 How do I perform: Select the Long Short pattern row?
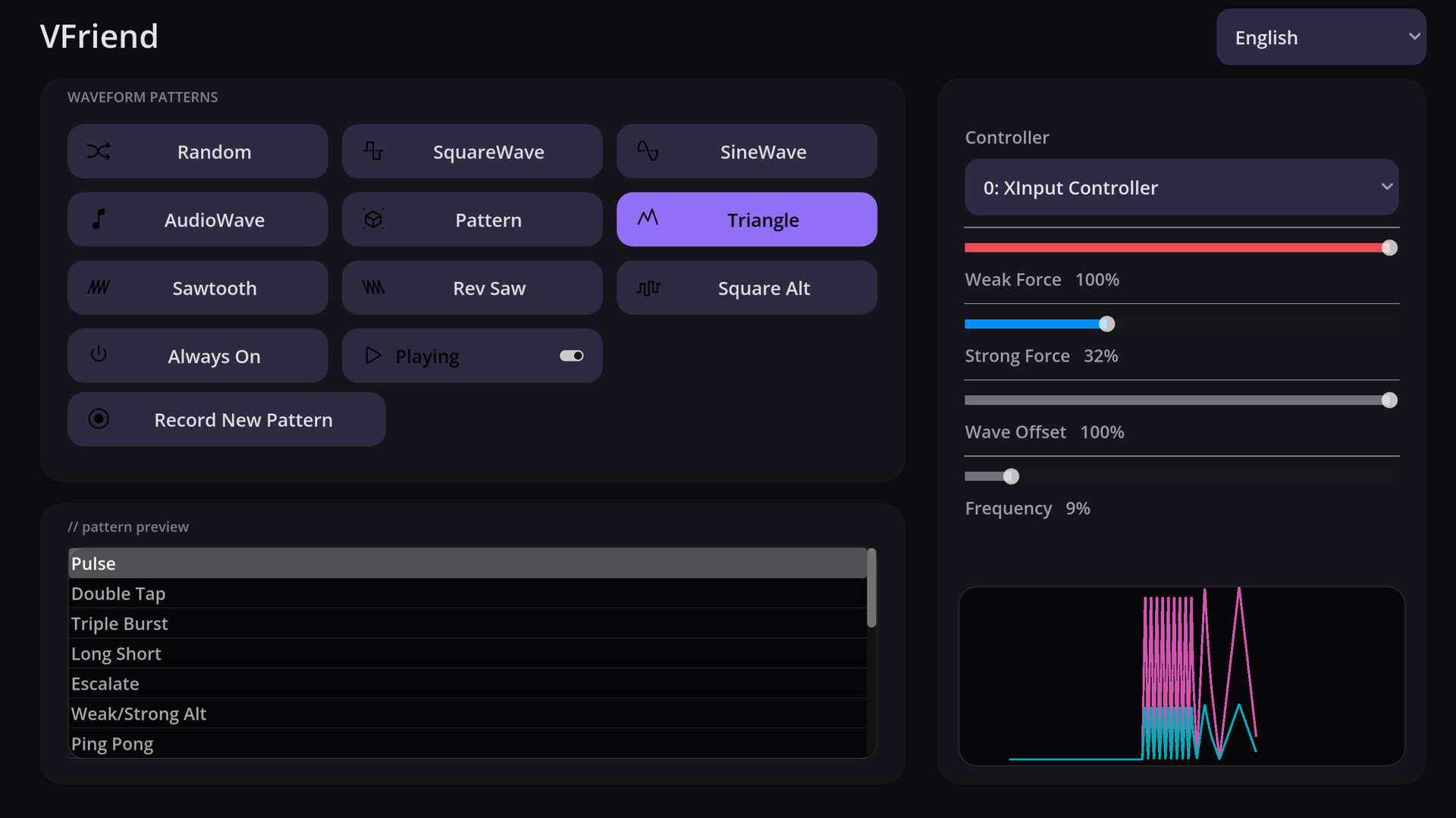(468, 653)
